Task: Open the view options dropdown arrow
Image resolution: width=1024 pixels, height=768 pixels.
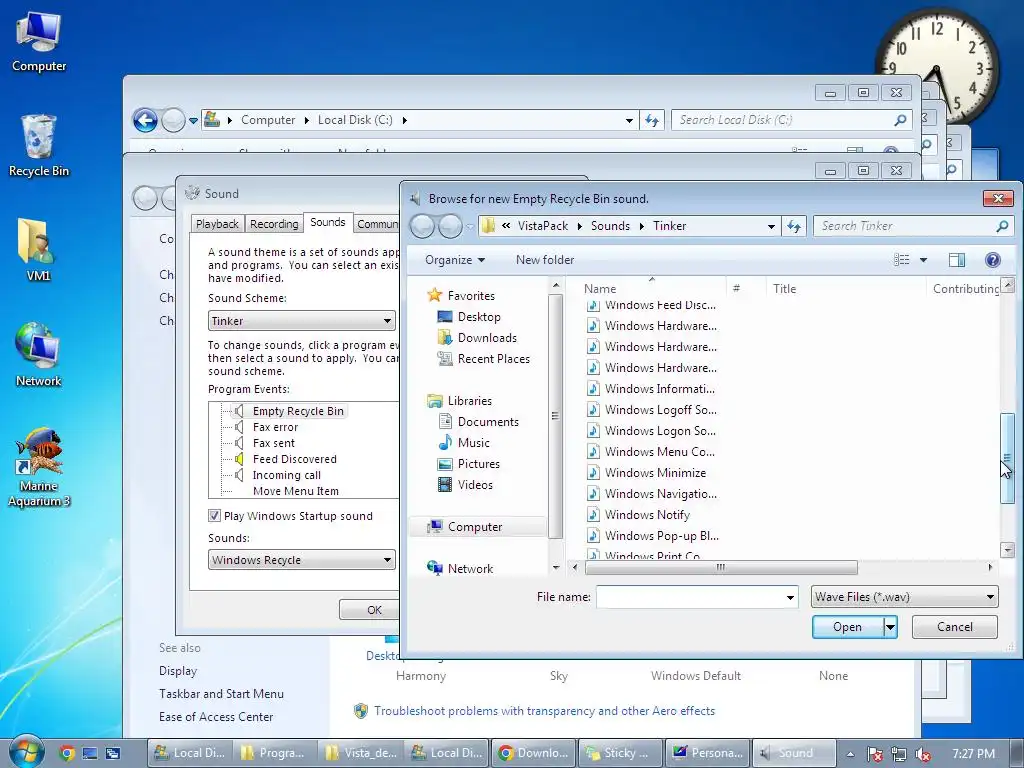Action: pos(923,260)
